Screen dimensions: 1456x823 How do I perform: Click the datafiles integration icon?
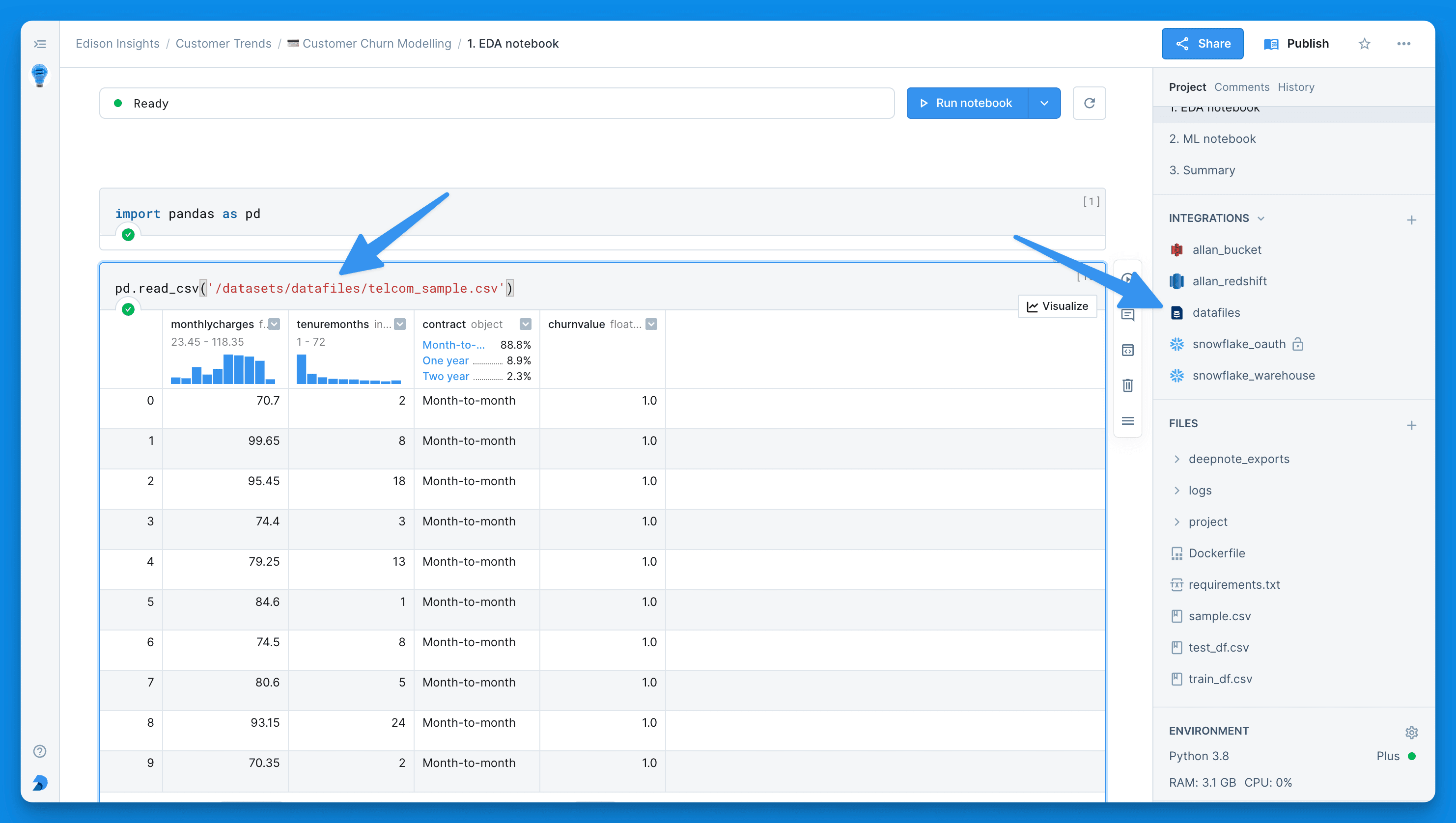tap(1177, 312)
